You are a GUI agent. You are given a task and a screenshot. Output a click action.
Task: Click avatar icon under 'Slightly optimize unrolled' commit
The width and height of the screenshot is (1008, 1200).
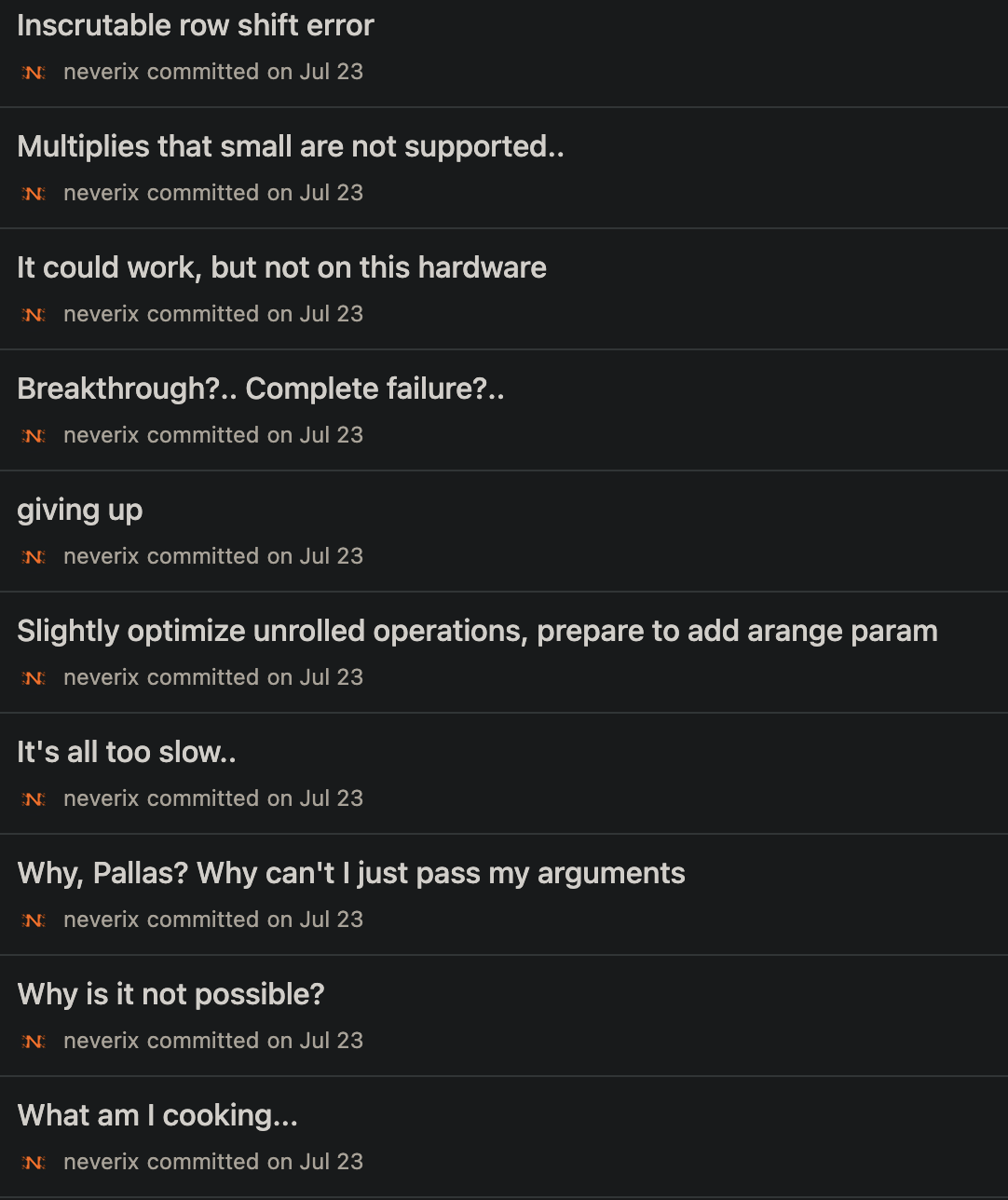pos(34,678)
